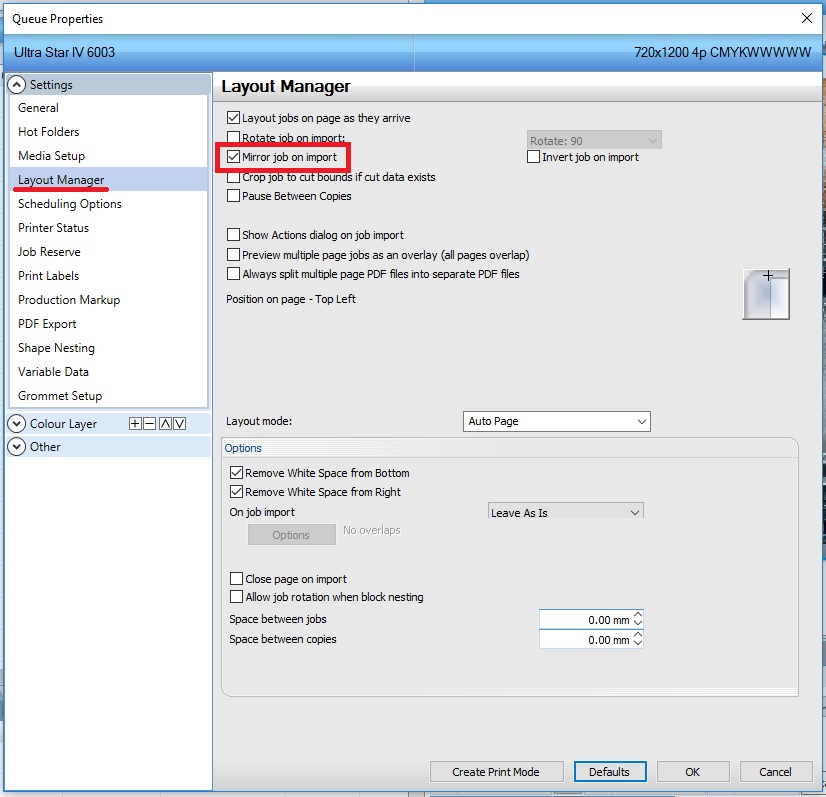
Task: Enable Crop job to cut bounds checkbox
Action: [x=233, y=177]
